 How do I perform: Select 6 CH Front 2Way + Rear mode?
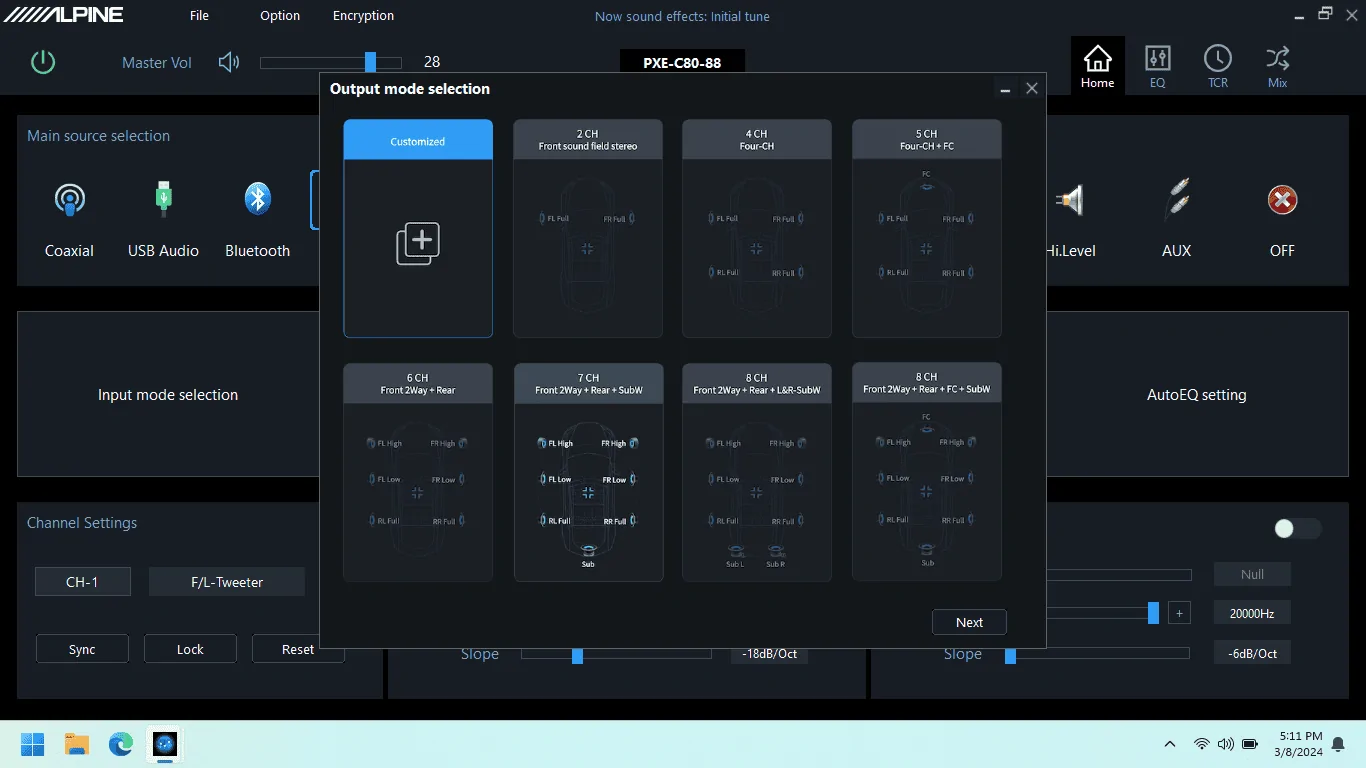418,472
